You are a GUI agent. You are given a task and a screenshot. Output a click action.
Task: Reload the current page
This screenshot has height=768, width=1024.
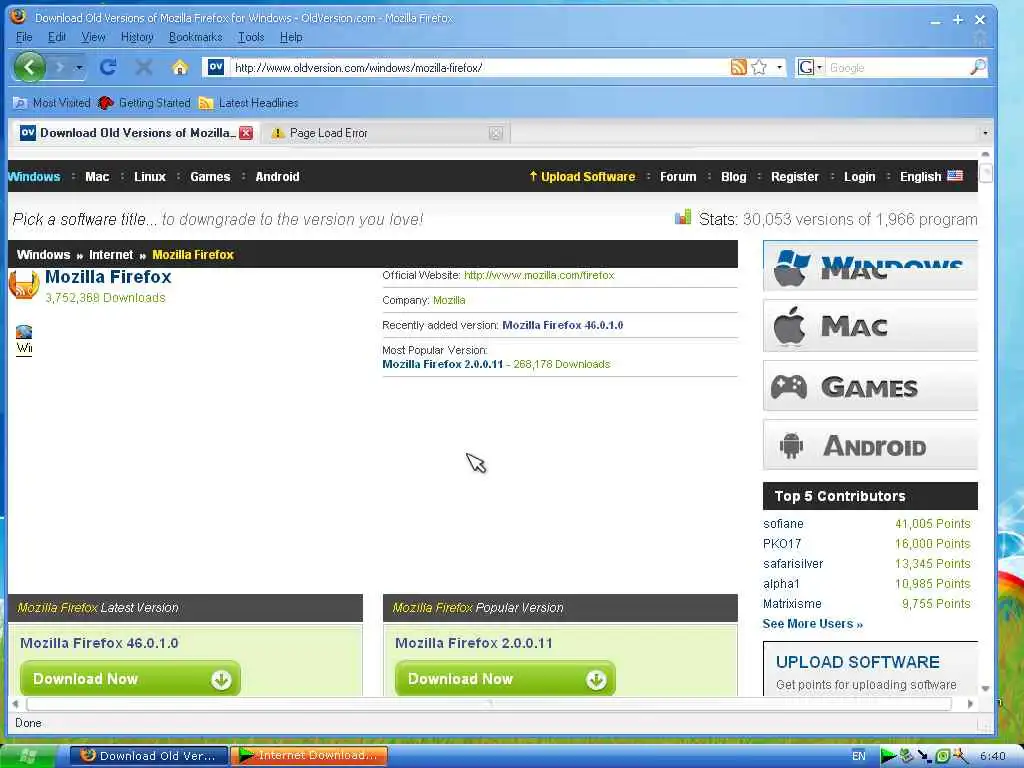coord(108,67)
